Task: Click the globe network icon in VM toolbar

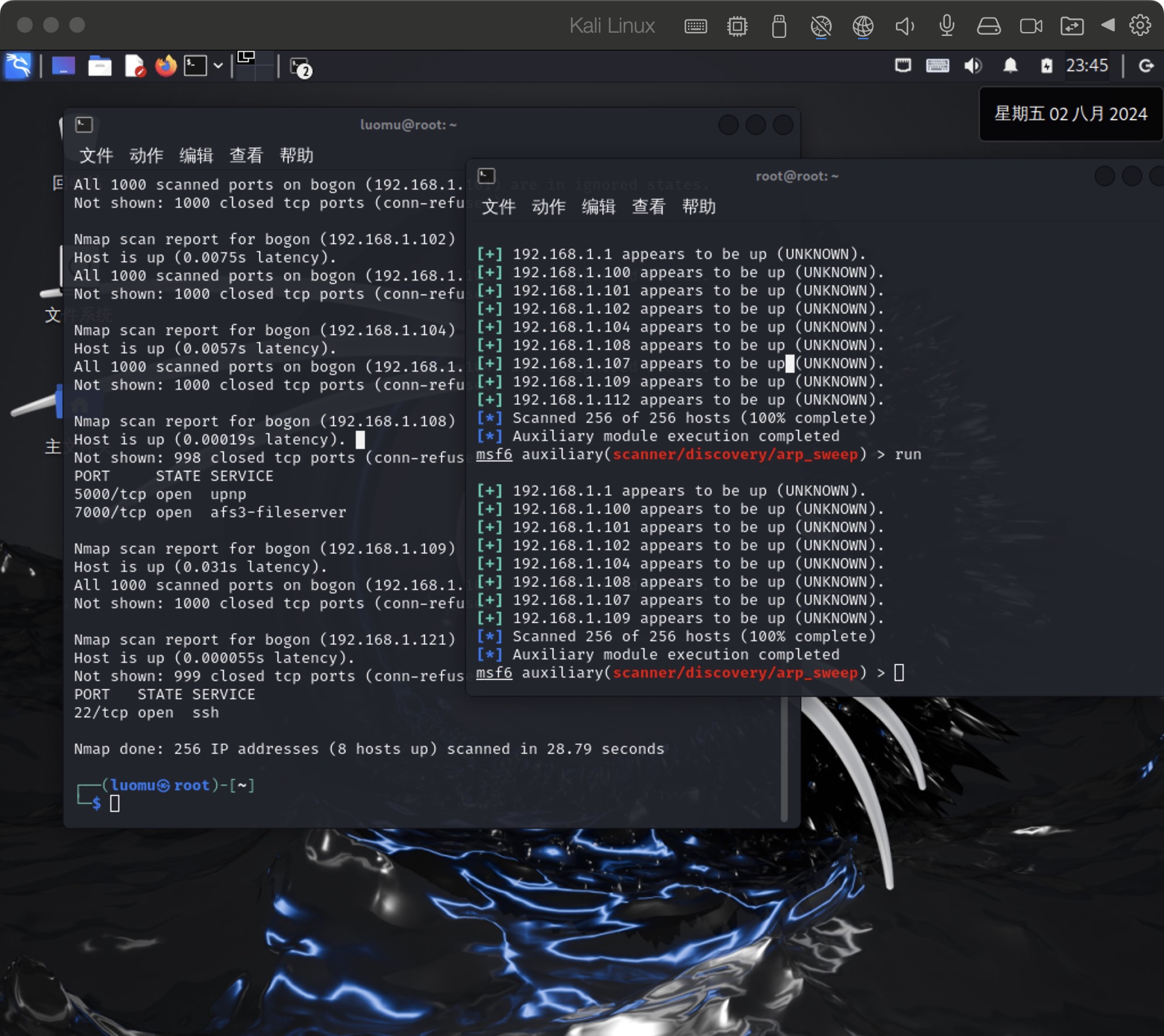Action: click(x=863, y=26)
